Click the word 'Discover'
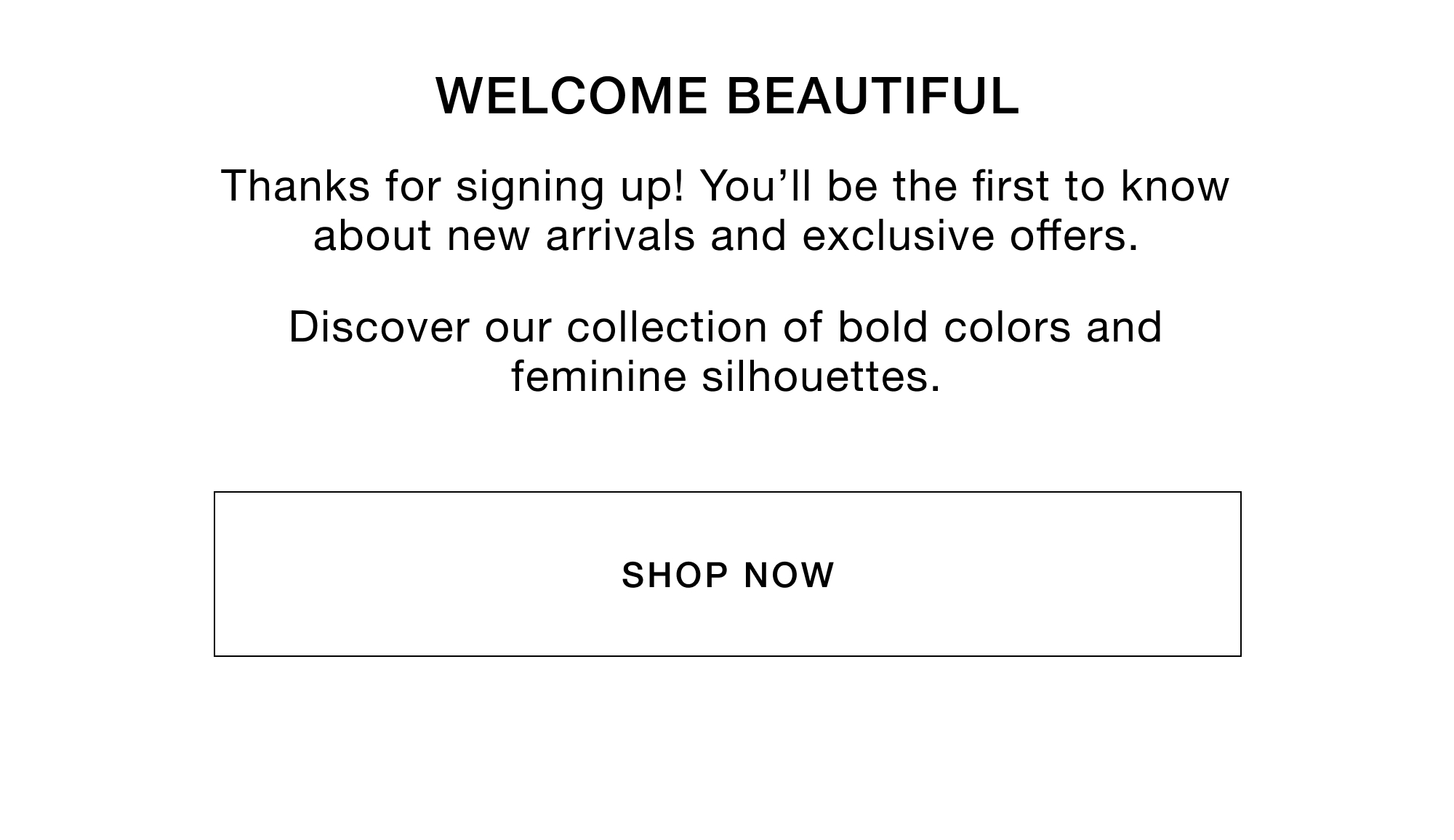This screenshot has height=840, width=1454. pyautogui.click(x=379, y=327)
